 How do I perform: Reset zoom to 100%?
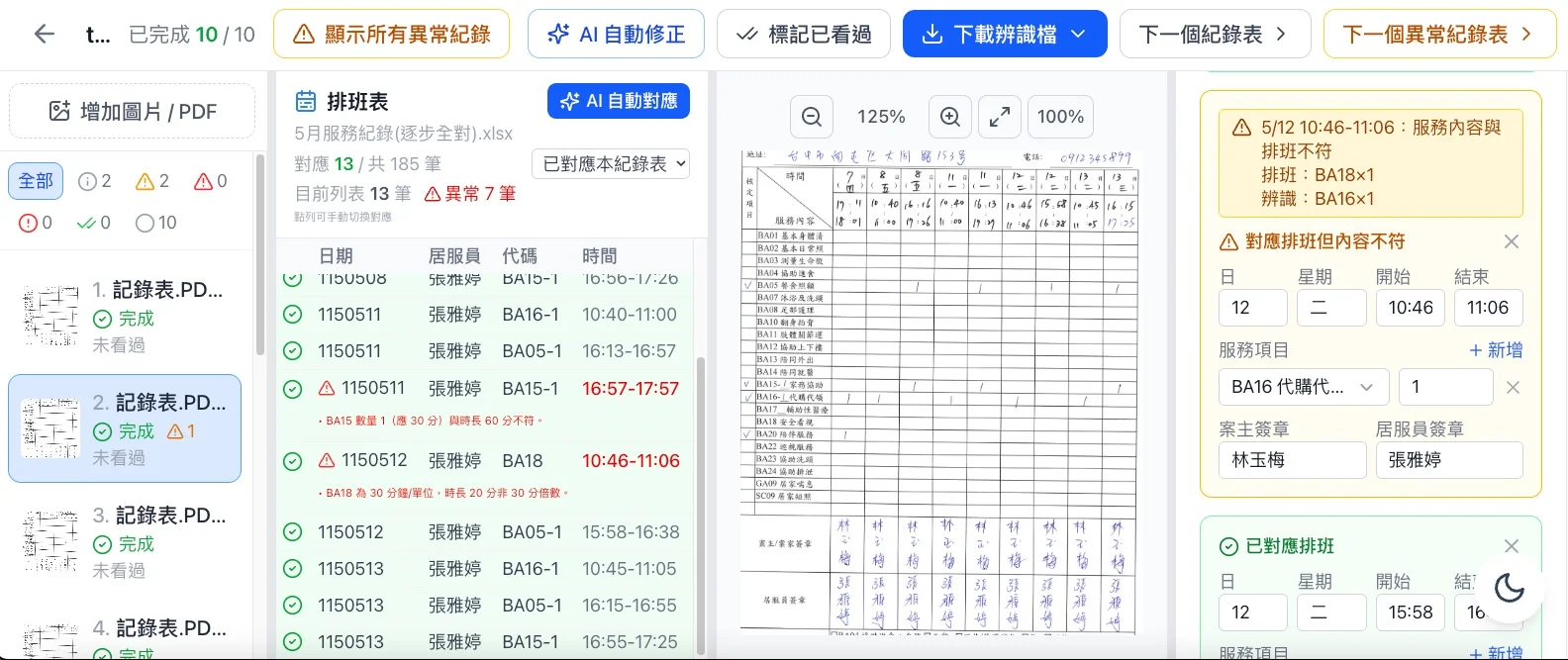point(1060,117)
